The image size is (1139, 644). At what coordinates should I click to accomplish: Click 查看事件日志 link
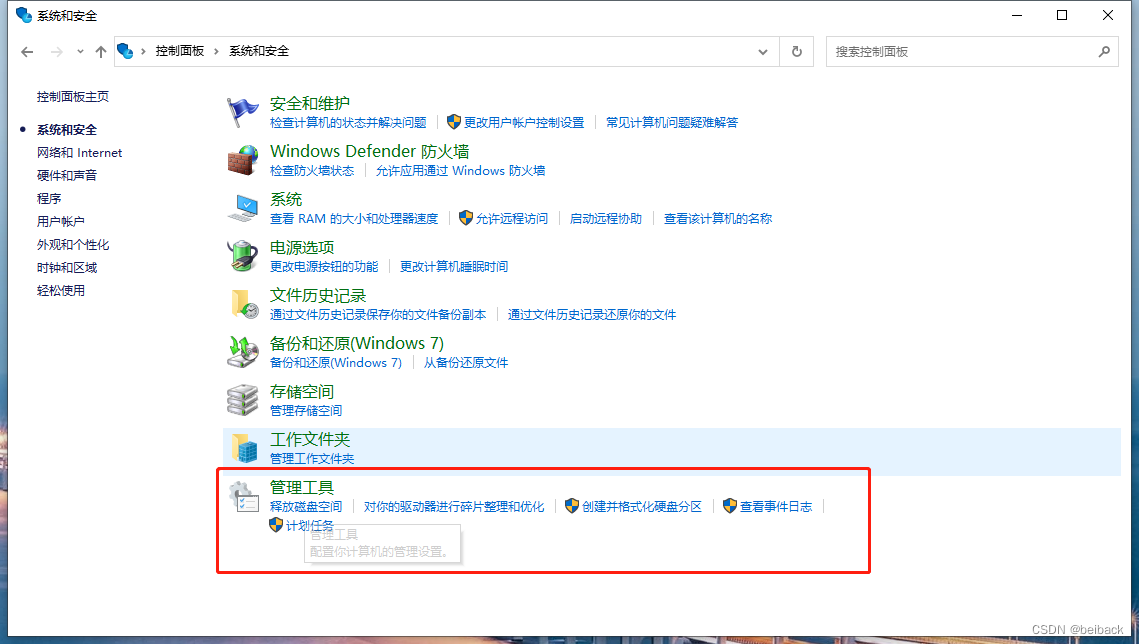776,506
